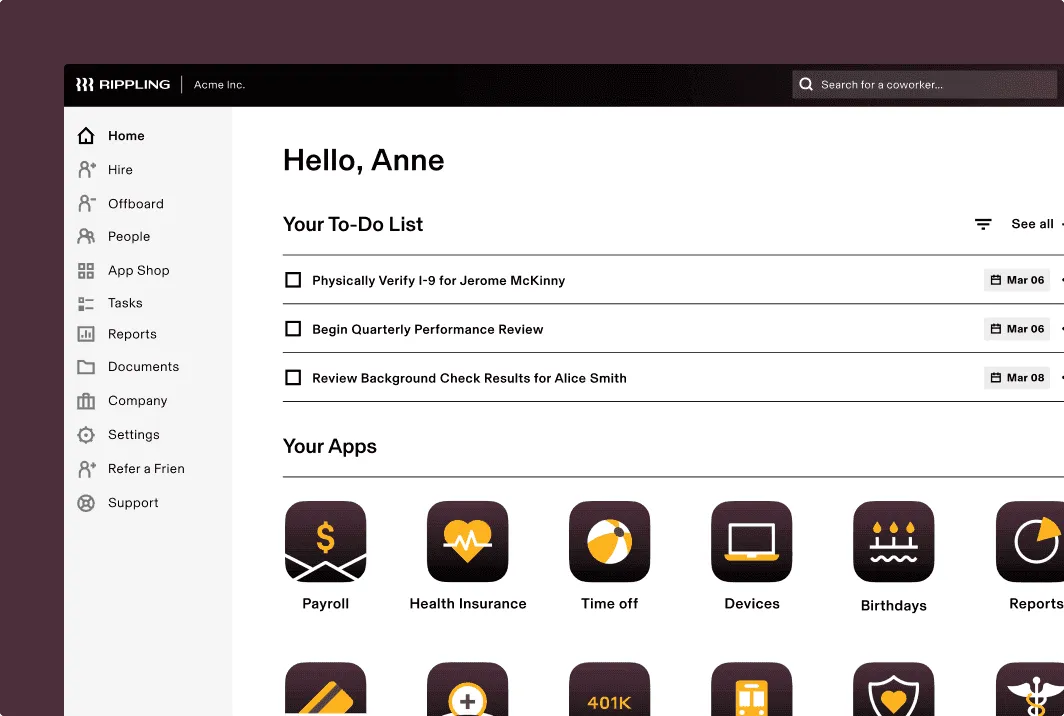Check off Physically Verify I-9 for Jerome McKinny
This screenshot has width=1064, height=716.
click(x=293, y=279)
